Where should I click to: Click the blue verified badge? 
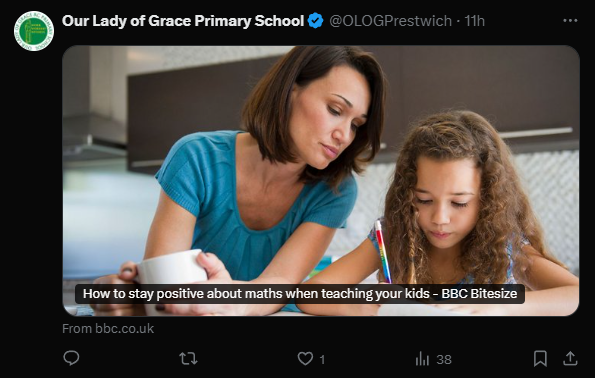point(315,20)
